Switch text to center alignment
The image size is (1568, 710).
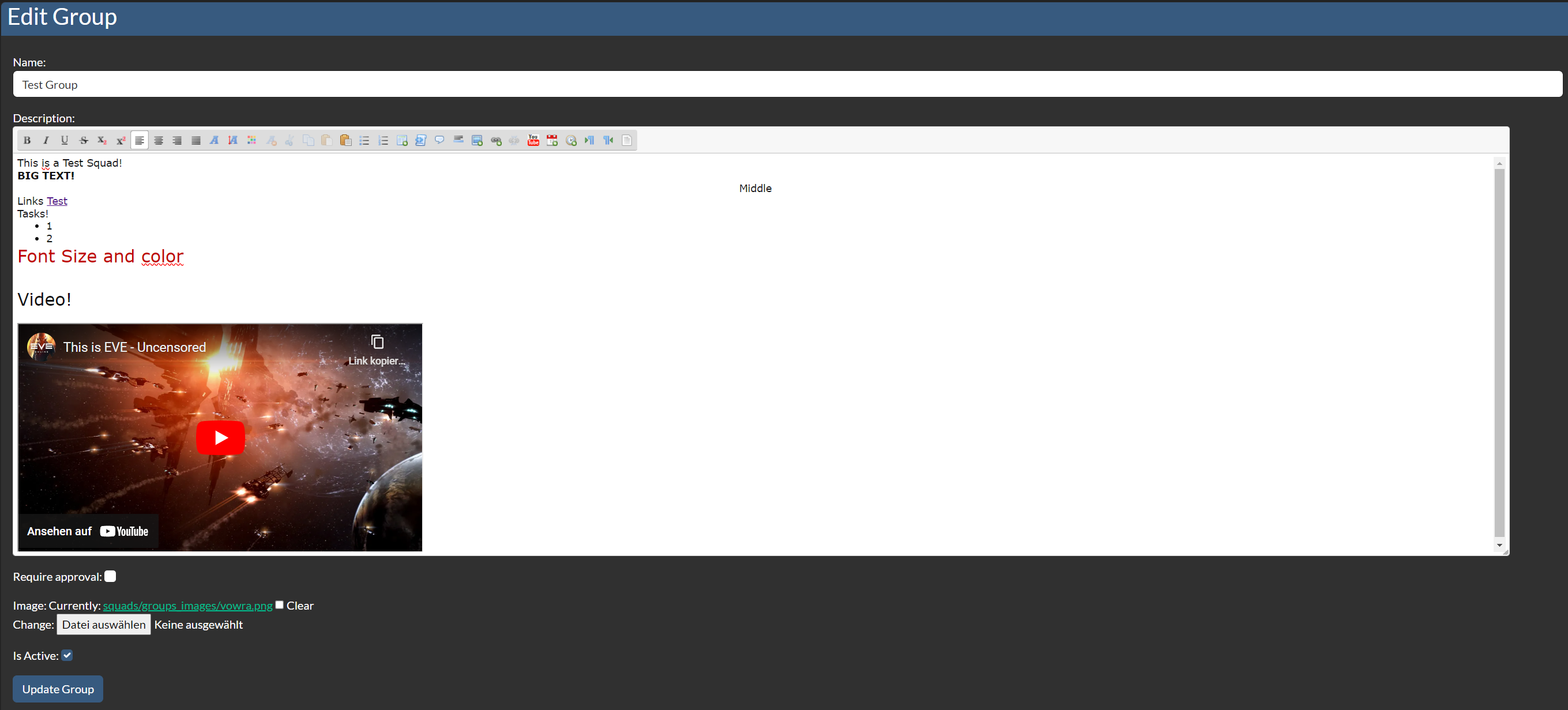click(x=158, y=140)
